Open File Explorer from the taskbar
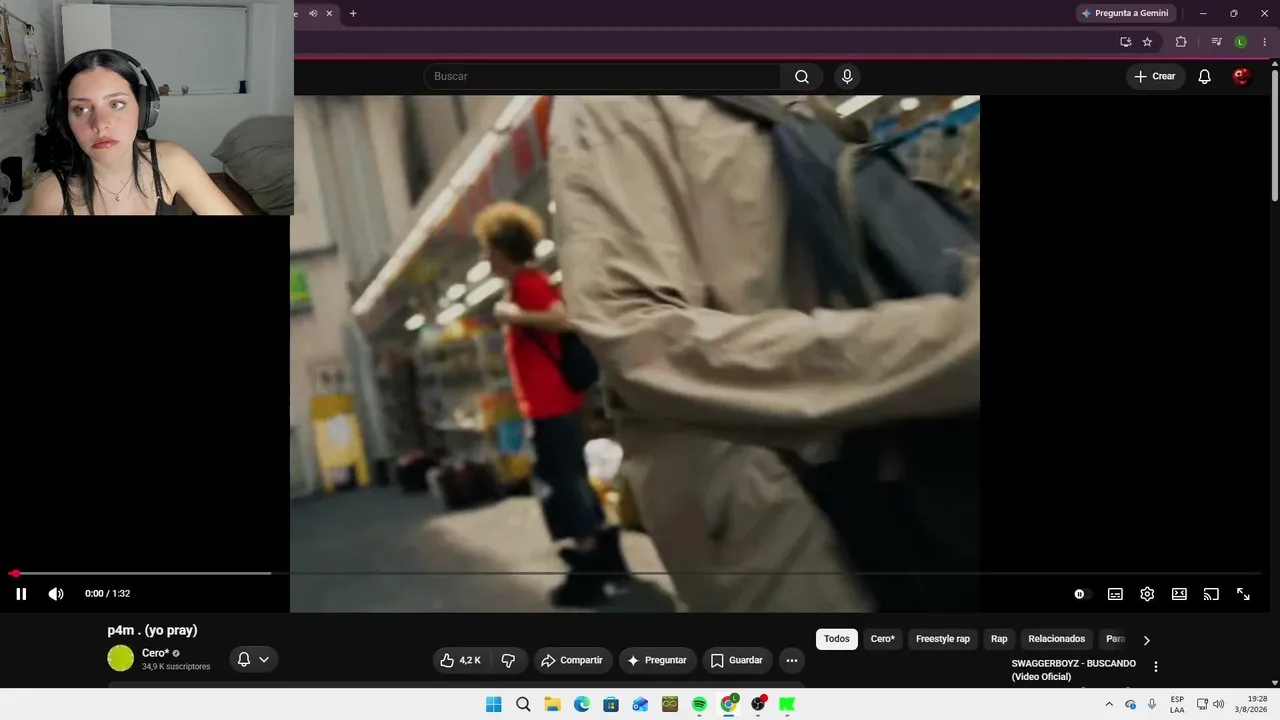 pyautogui.click(x=552, y=704)
